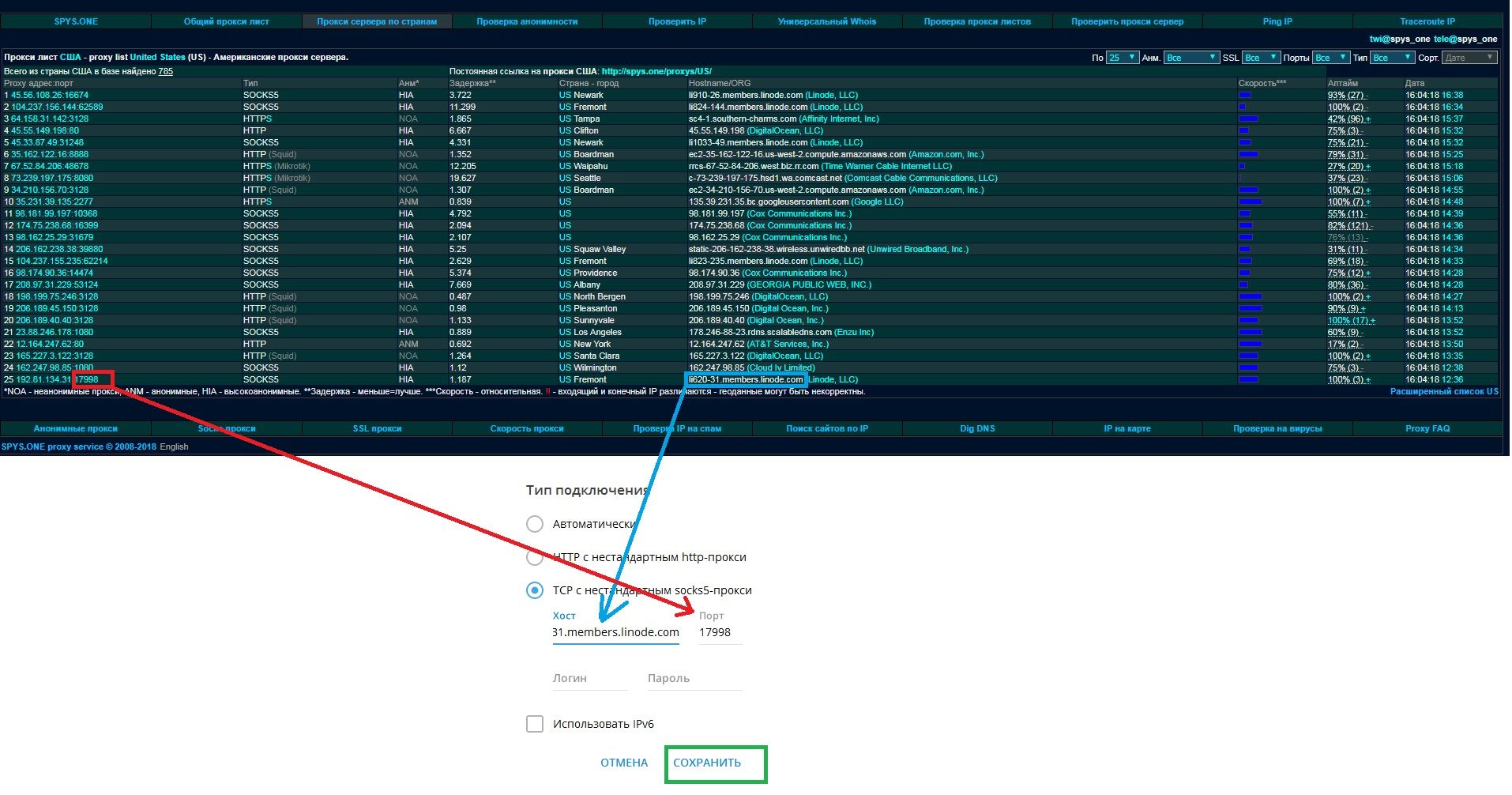Select TCP с нестандартным socks5-прокси radio
Viewport: 1512px width, 795px height.
click(x=535, y=590)
